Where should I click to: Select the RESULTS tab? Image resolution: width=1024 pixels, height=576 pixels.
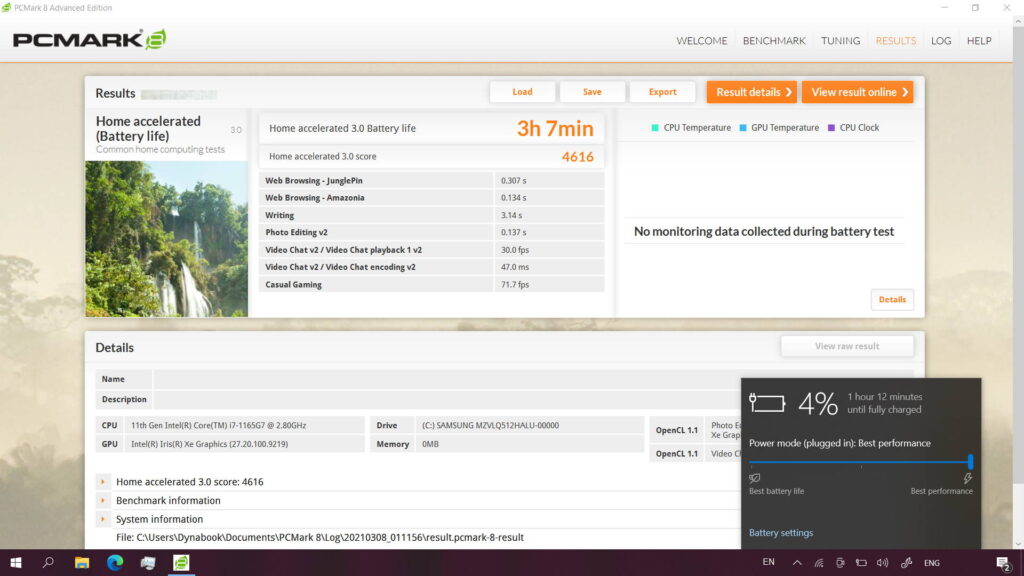[x=895, y=40]
